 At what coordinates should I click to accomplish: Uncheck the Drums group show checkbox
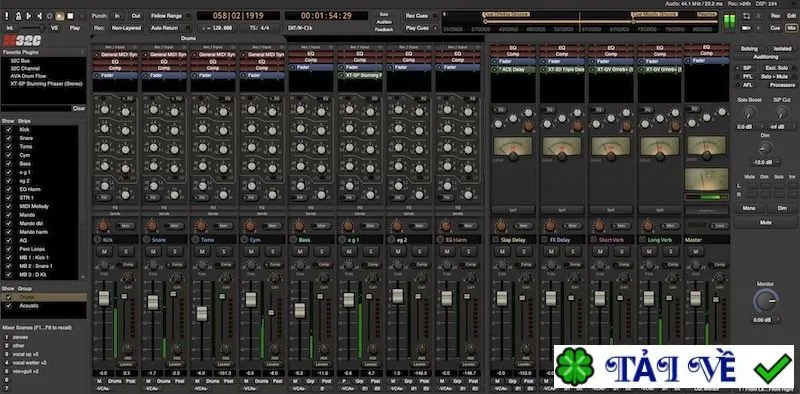pos(9,297)
